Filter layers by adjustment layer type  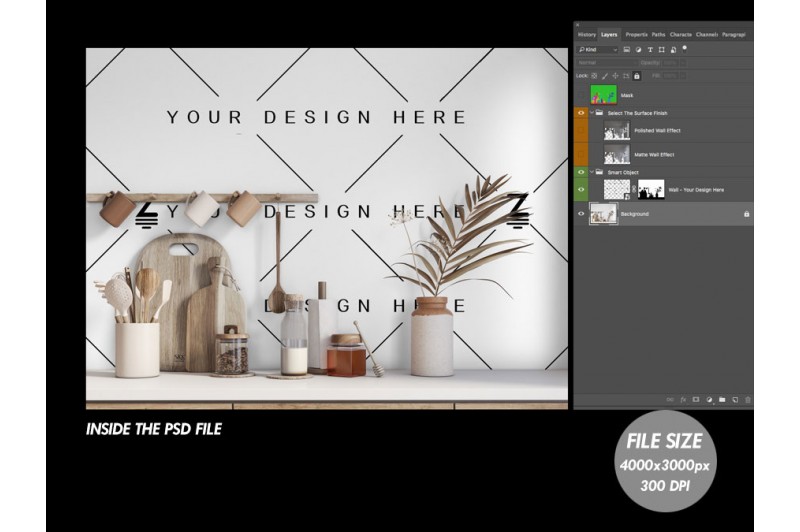click(638, 49)
